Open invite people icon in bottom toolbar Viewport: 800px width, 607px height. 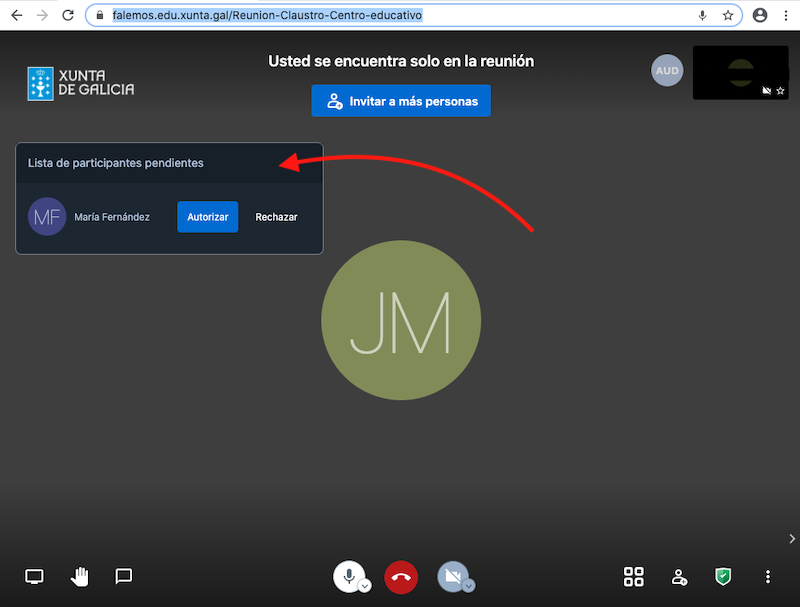(679, 576)
